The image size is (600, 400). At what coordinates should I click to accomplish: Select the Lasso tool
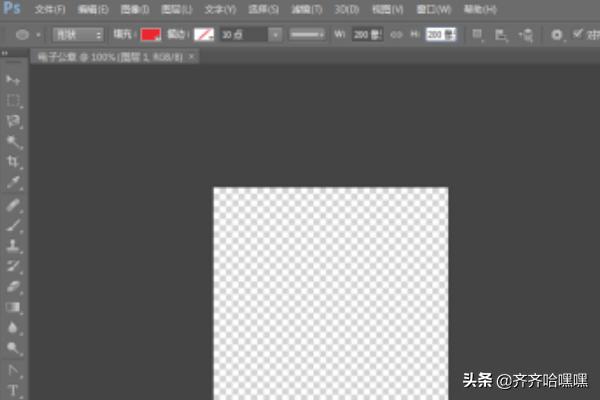(13, 121)
